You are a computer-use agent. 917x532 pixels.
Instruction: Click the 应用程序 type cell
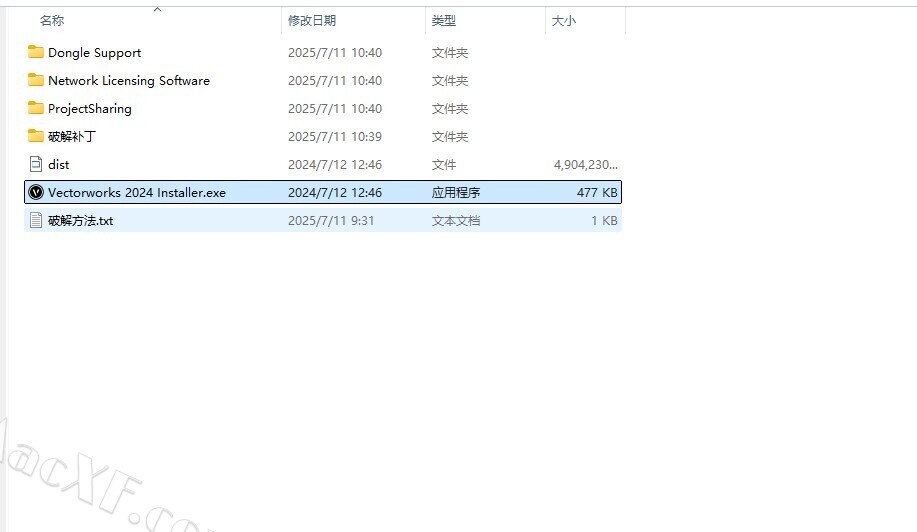tap(456, 192)
